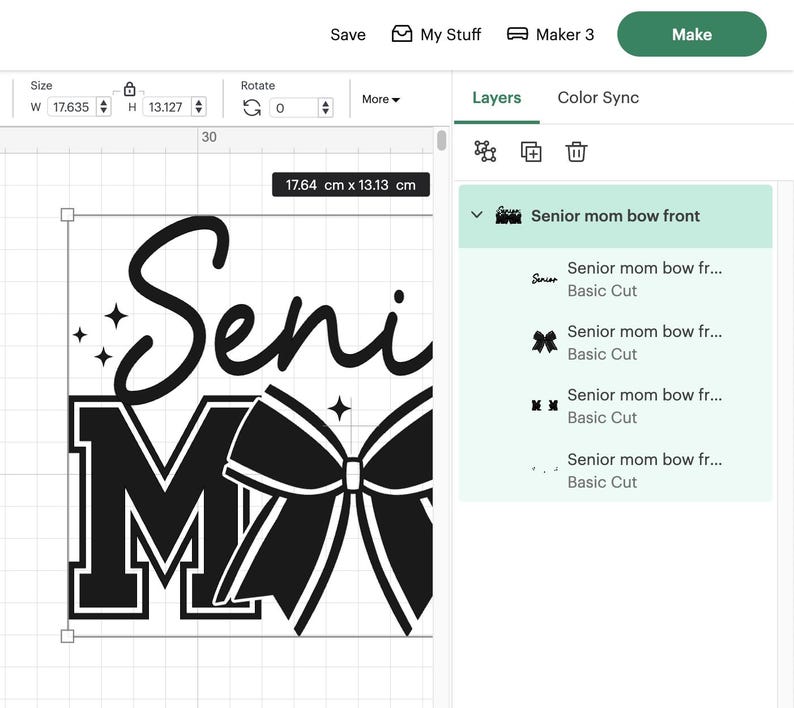Switch to the Color Sync tab

tap(598, 97)
